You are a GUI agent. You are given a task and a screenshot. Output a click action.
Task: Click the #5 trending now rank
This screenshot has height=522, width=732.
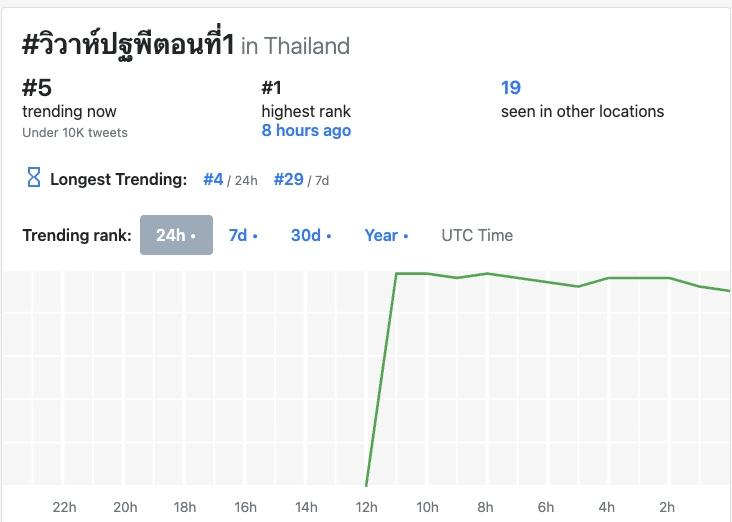(x=37, y=88)
